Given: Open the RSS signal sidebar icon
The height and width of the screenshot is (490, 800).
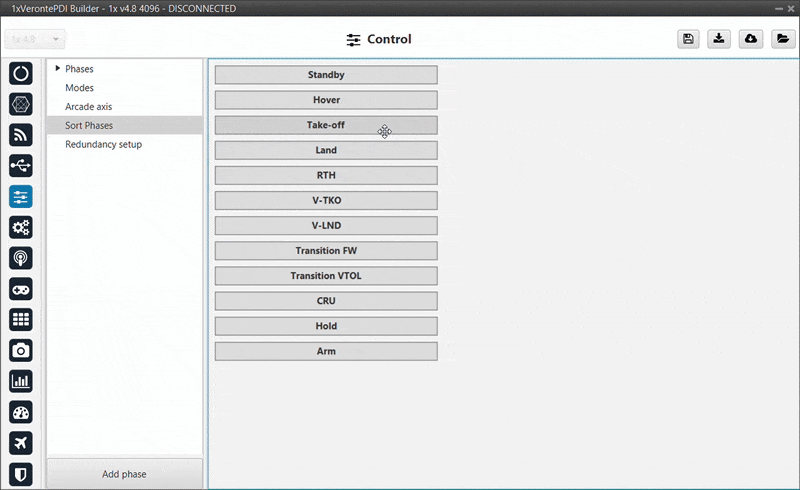Looking at the screenshot, I should (21, 135).
